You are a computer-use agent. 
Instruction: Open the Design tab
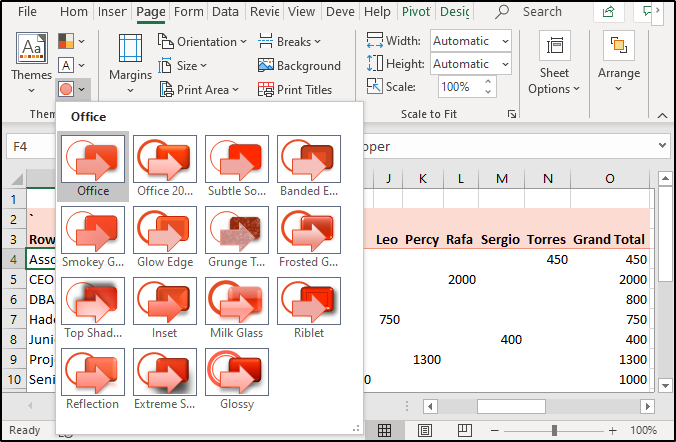(455, 12)
